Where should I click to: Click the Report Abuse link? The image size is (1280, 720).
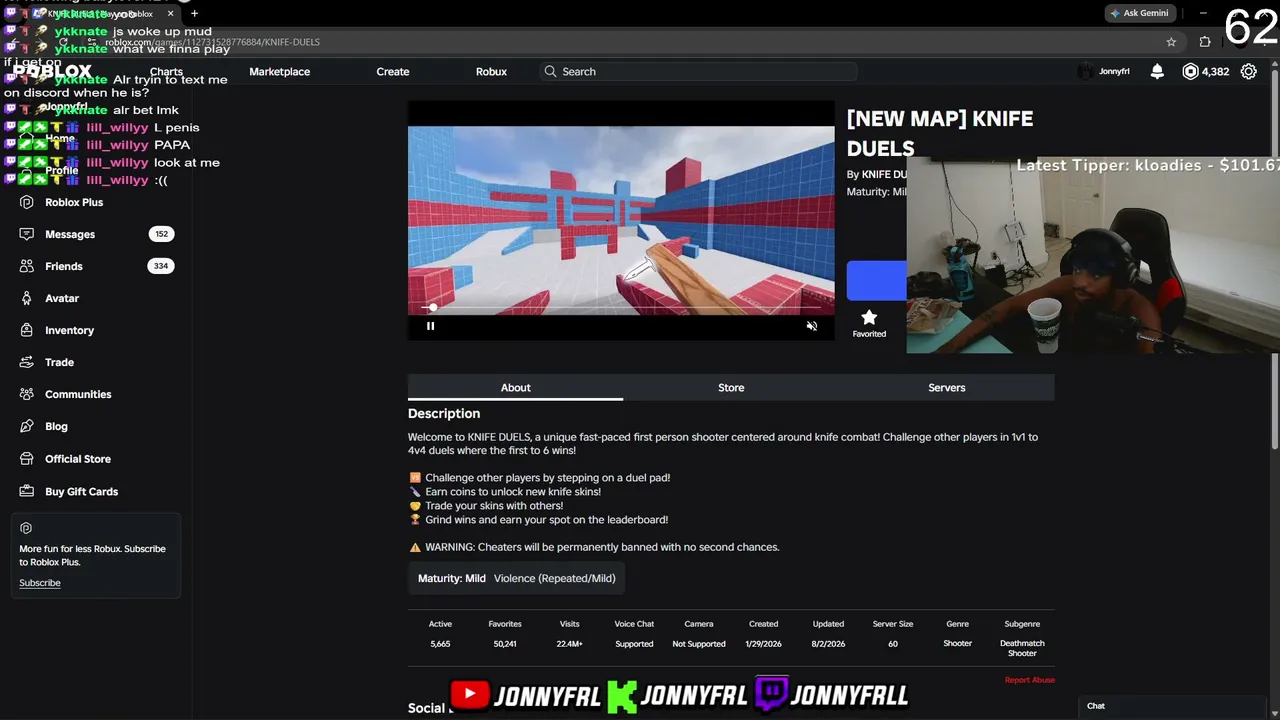pyautogui.click(x=1030, y=680)
